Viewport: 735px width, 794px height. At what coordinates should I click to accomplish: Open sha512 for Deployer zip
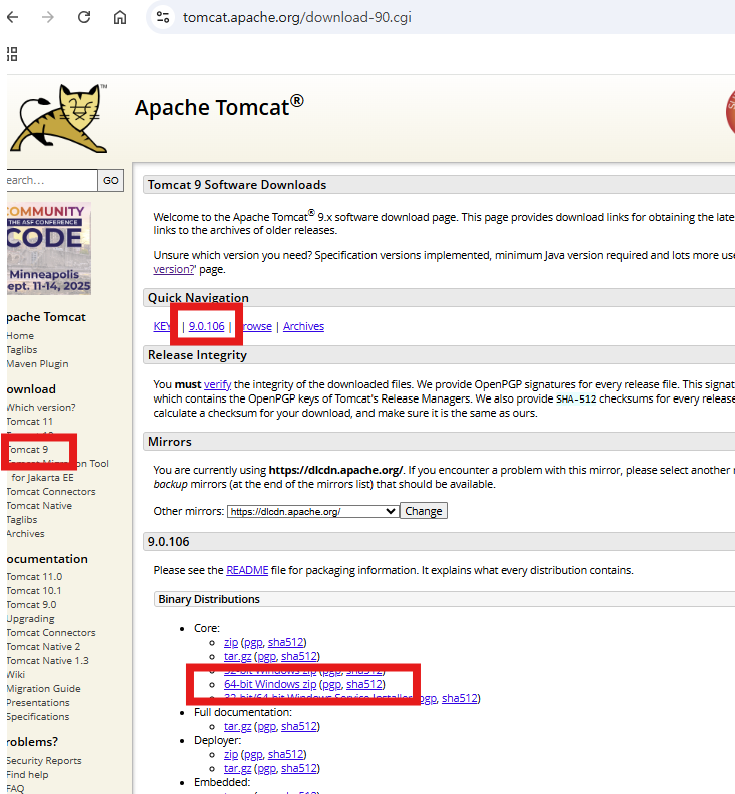[x=285, y=754]
